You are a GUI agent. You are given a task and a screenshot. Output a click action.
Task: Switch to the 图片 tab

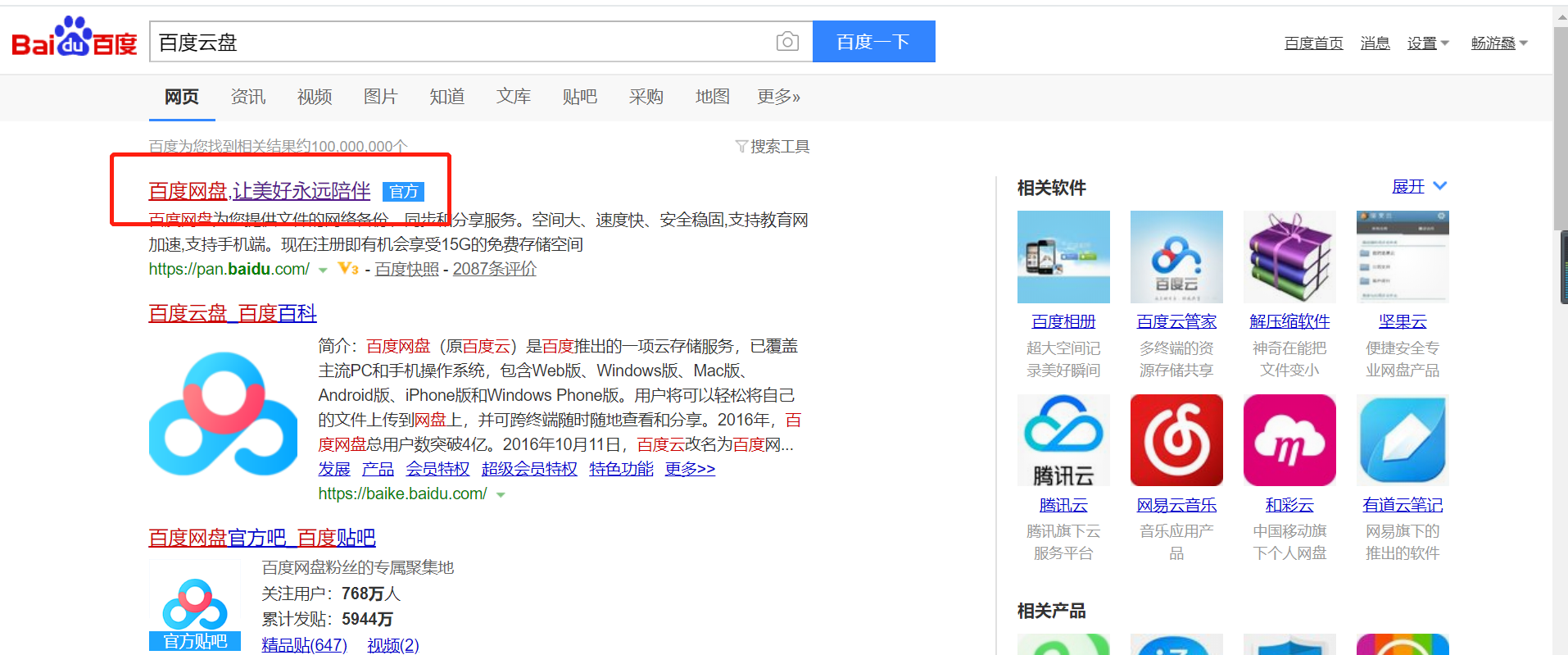[380, 97]
